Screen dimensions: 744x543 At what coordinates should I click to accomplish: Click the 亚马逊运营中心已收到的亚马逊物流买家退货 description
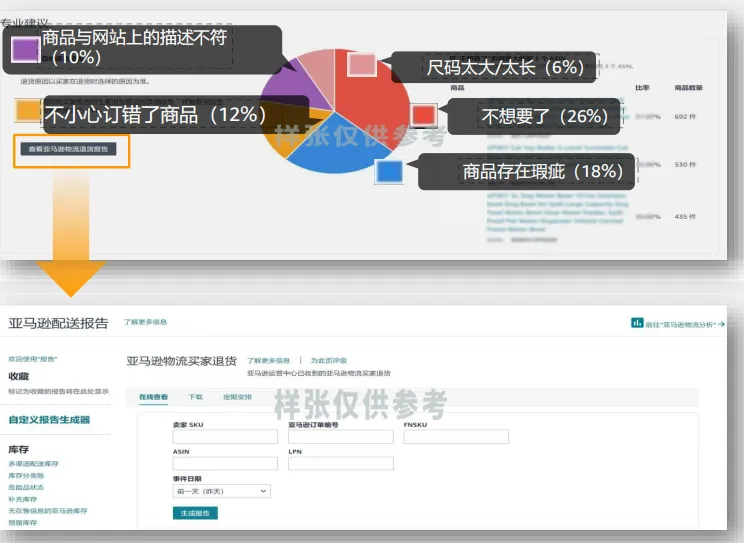(319, 374)
